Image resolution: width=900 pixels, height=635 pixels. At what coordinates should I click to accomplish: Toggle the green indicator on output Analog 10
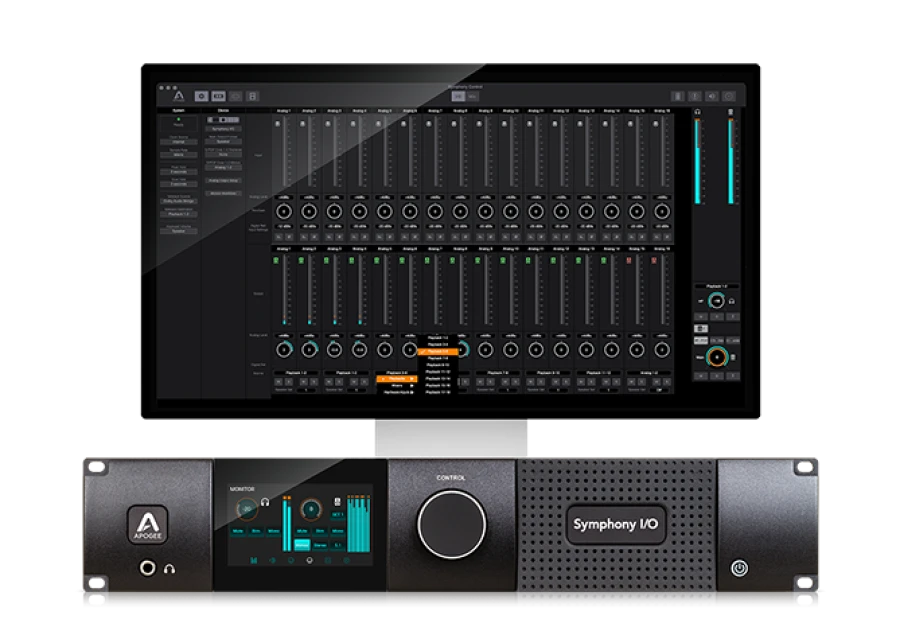pos(503,261)
